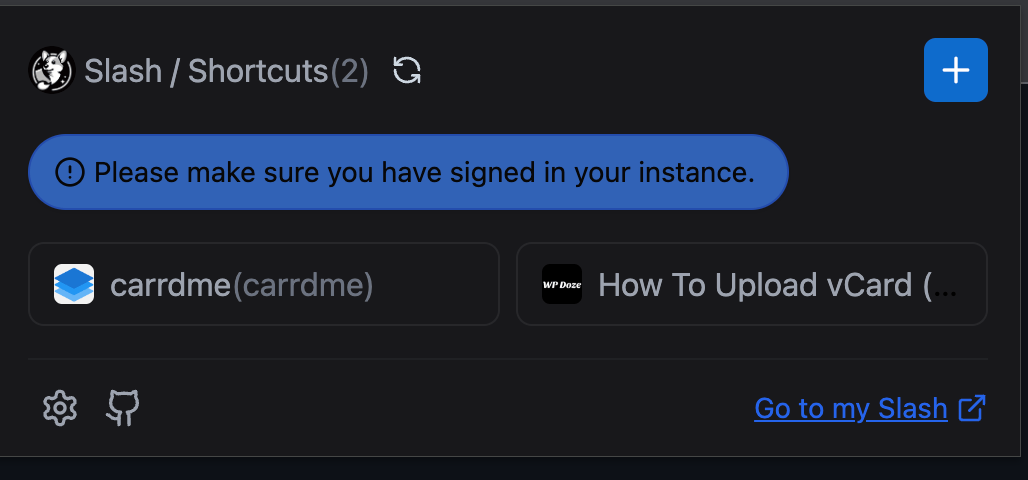The height and width of the screenshot is (480, 1028).
Task: Click the white "carrdme" shortcut name
Action: tap(170, 285)
